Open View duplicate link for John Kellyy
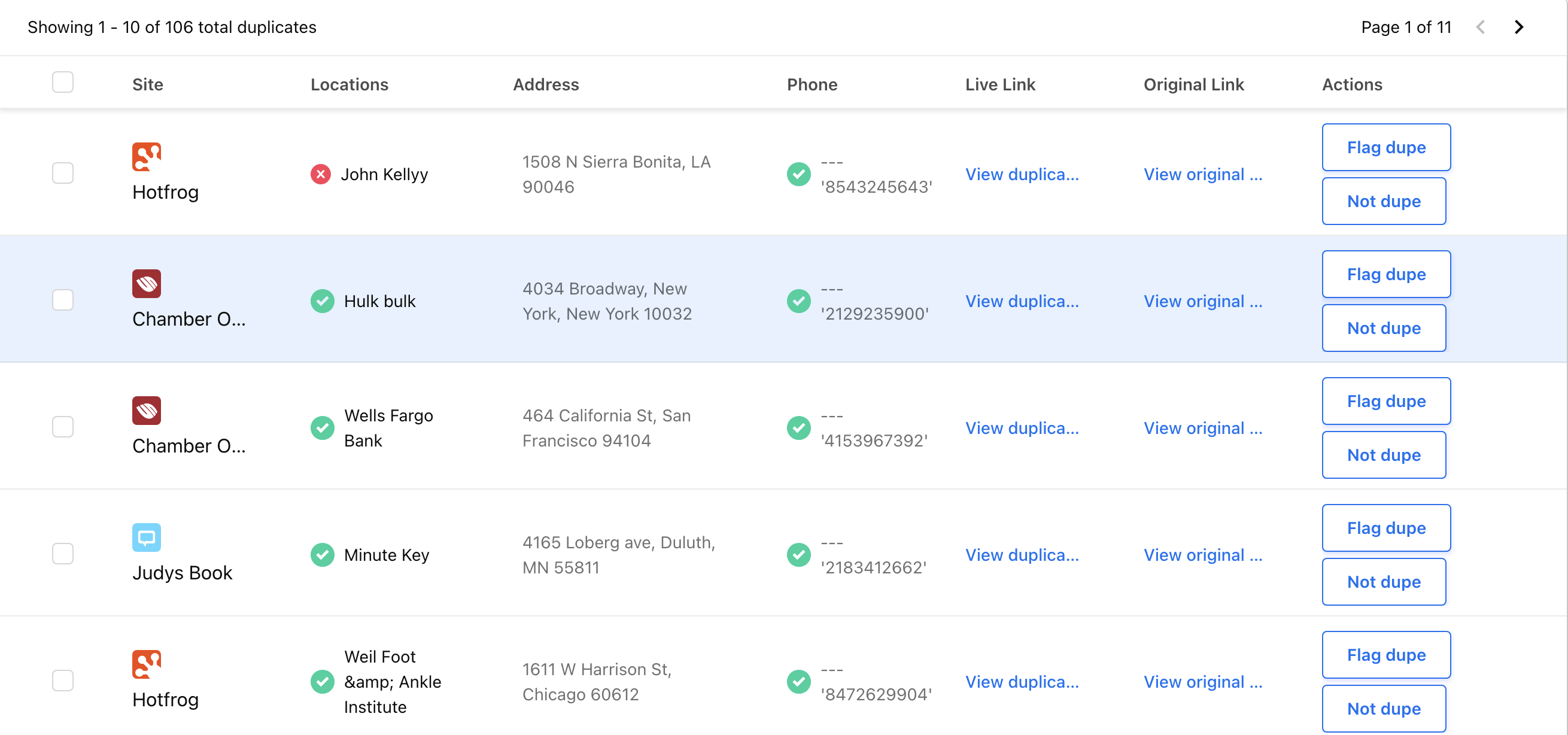This screenshot has width=1568, height=735. click(x=1022, y=174)
